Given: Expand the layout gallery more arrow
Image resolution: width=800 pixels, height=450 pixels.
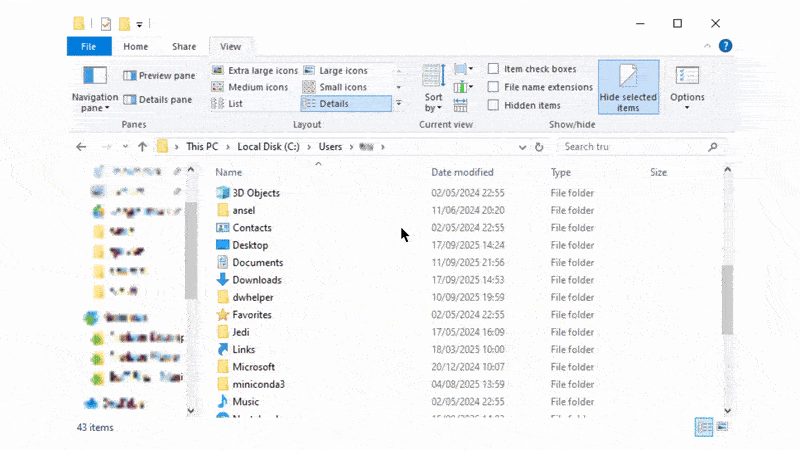Looking at the screenshot, I should click(x=399, y=104).
